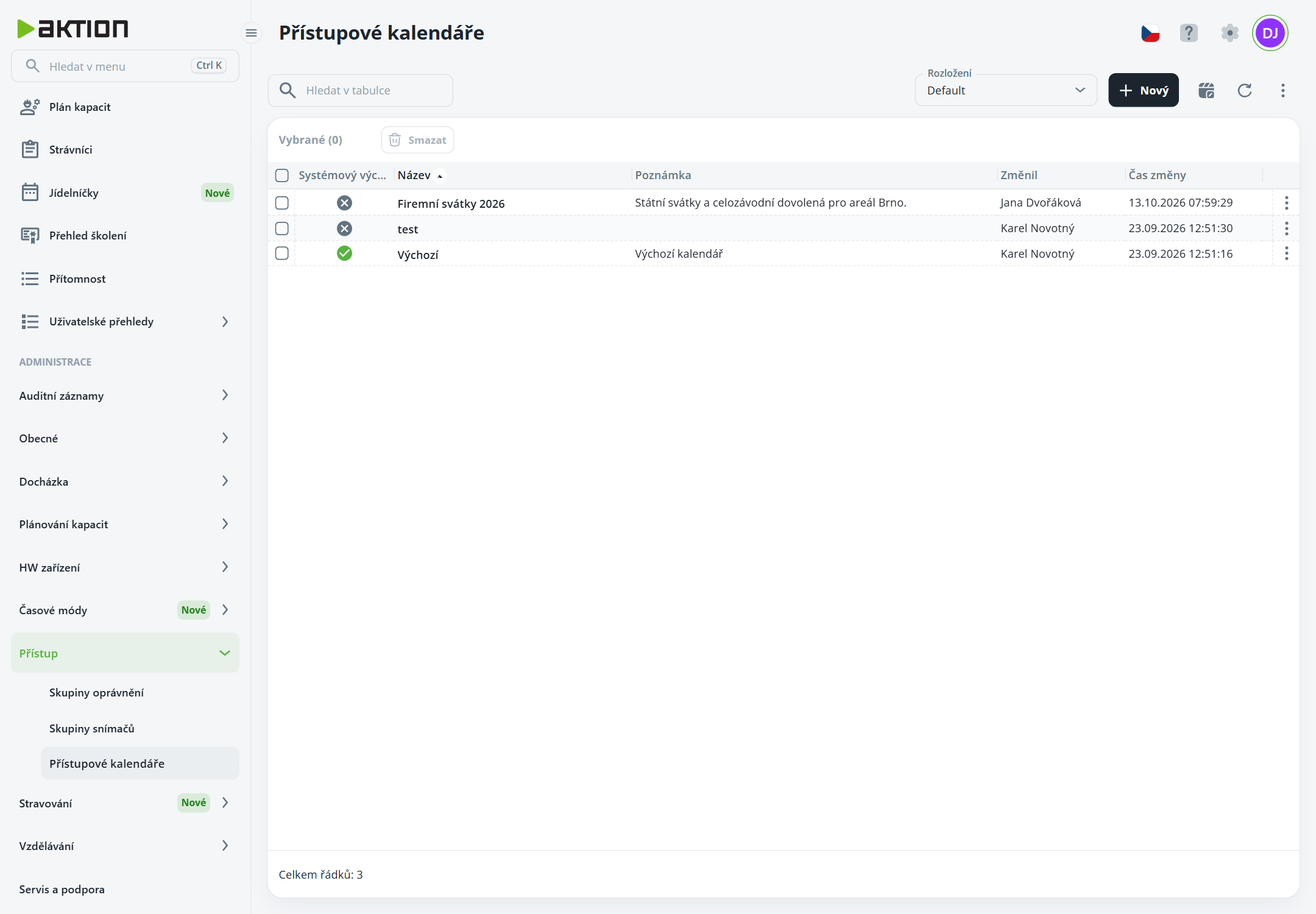Screen dimensions: 1316x914
Task: Open Jídelníčky in the sidebar
Action: pos(125,193)
